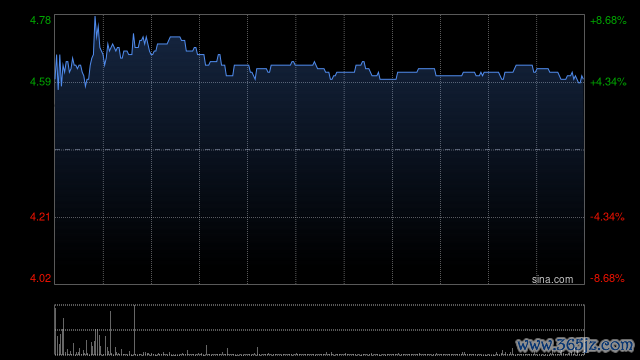
Task: Click the second tallest volume bar
Action: point(110,333)
